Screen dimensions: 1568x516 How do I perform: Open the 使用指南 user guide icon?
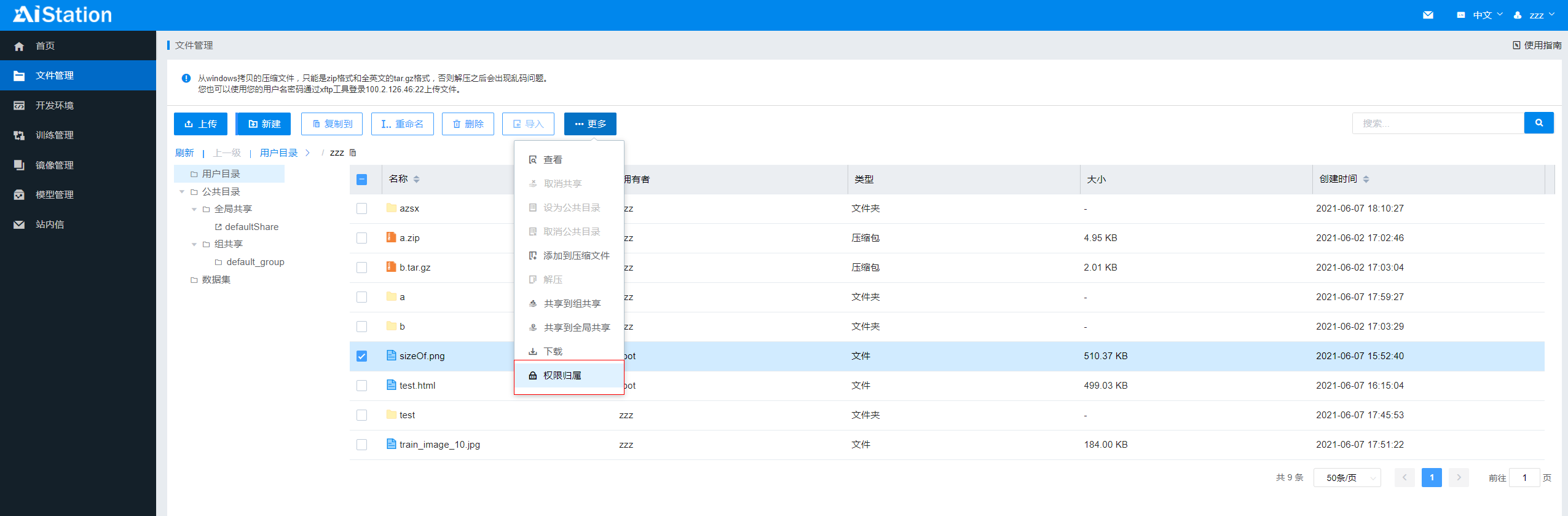tap(1516, 45)
